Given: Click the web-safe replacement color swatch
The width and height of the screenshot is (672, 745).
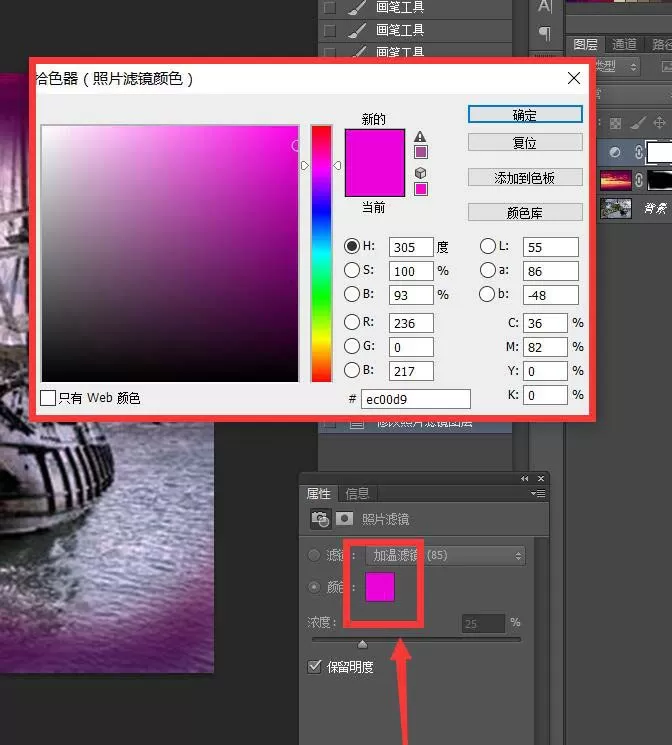Looking at the screenshot, I should [x=421, y=189].
